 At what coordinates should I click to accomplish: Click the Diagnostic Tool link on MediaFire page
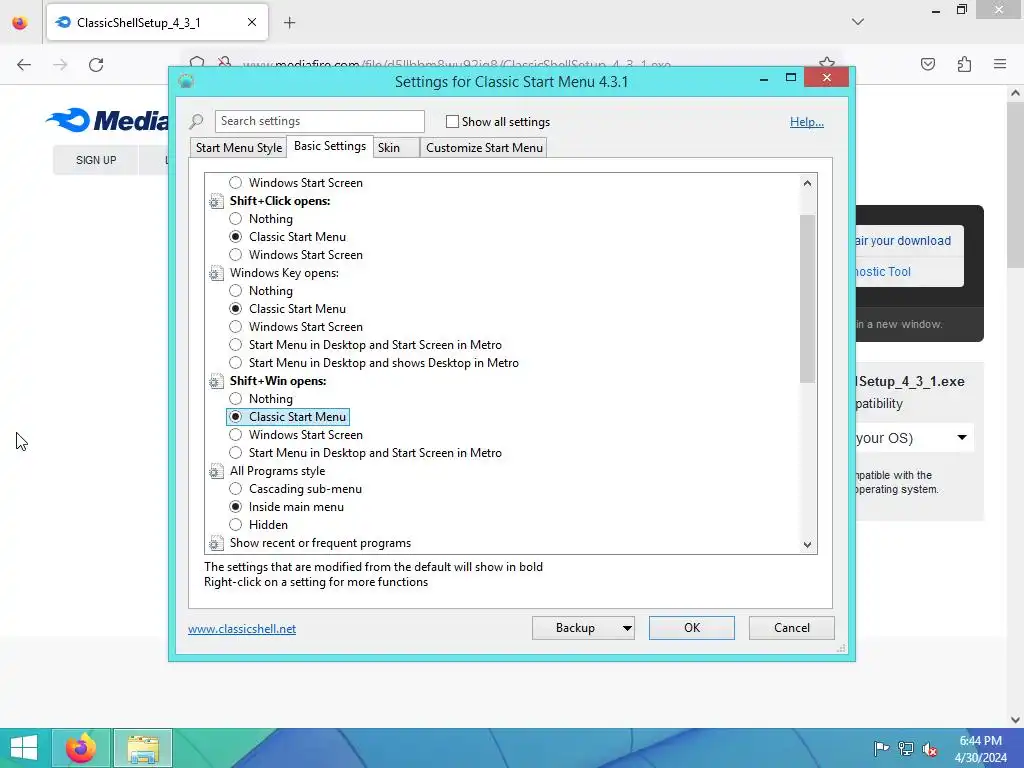(883, 272)
